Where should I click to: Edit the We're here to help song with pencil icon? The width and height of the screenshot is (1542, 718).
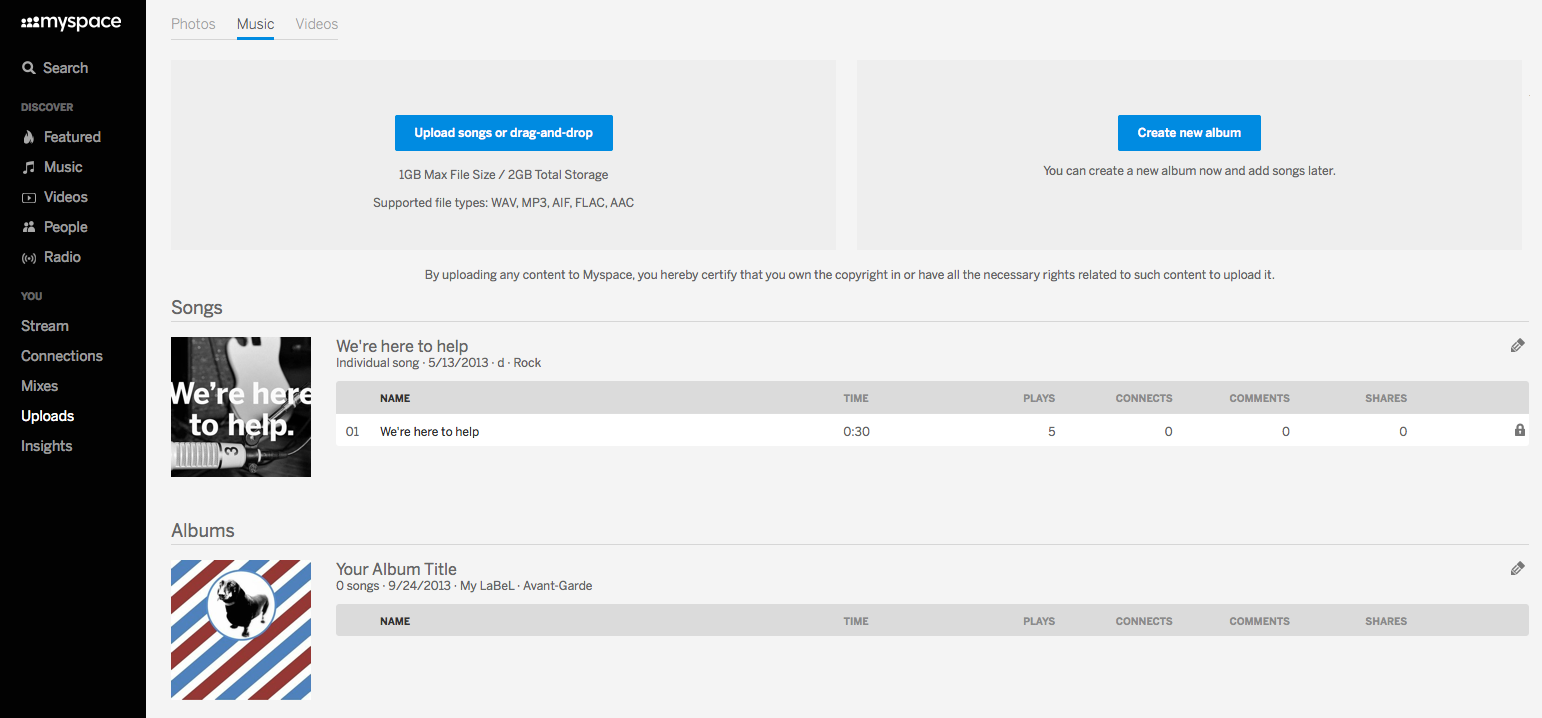click(1518, 345)
